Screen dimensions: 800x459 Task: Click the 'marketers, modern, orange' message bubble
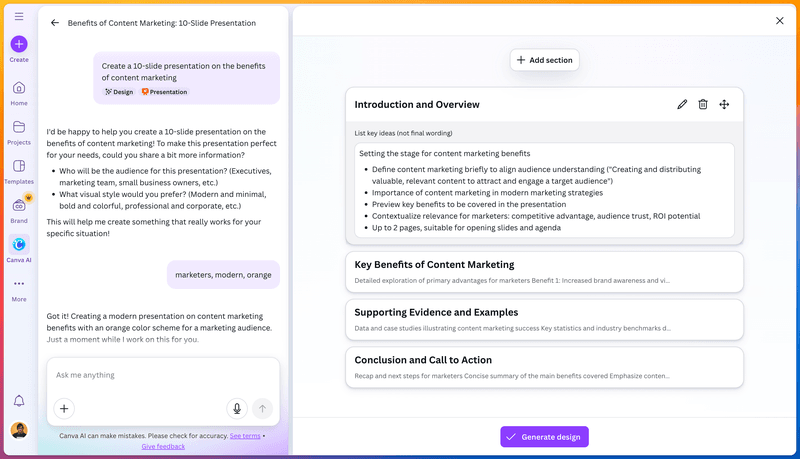click(x=223, y=275)
